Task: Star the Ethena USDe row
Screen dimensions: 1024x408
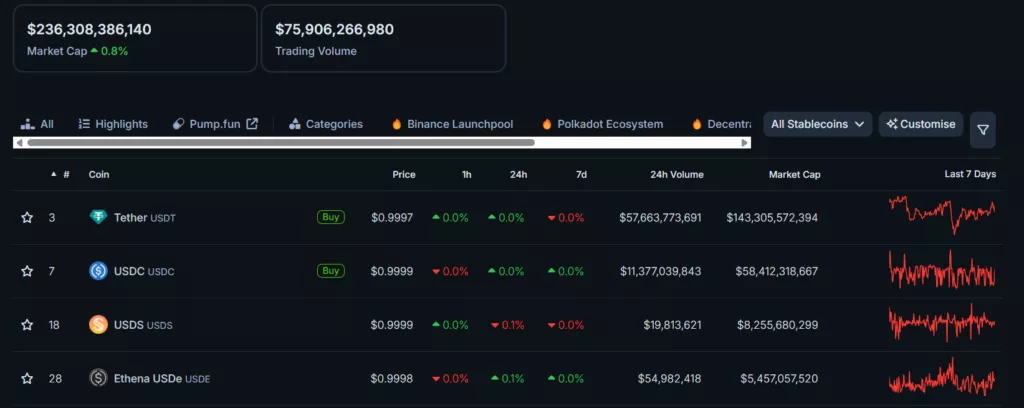Action: pos(27,378)
